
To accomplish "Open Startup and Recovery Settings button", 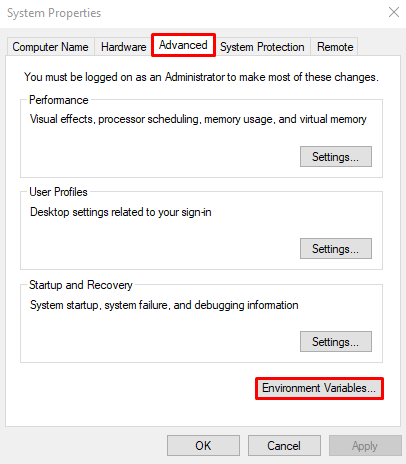I will click(x=336, y=341).
